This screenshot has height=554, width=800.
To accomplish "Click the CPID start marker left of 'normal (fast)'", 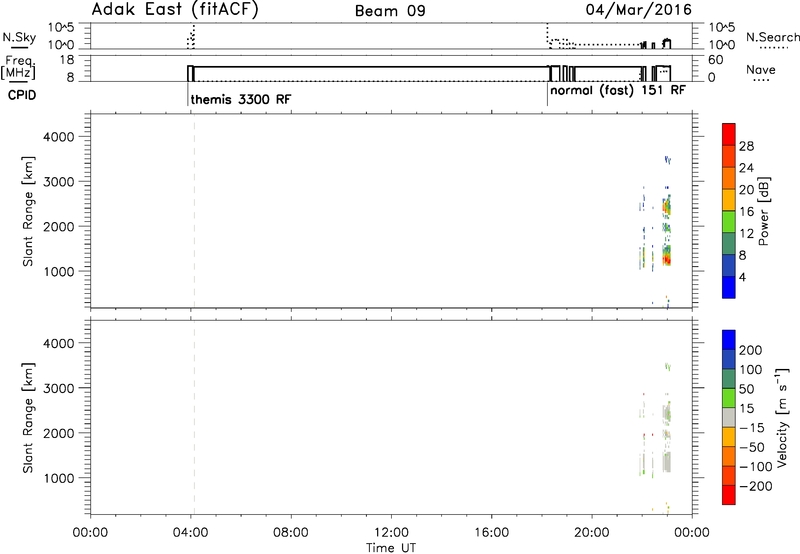I will (547, 93).
